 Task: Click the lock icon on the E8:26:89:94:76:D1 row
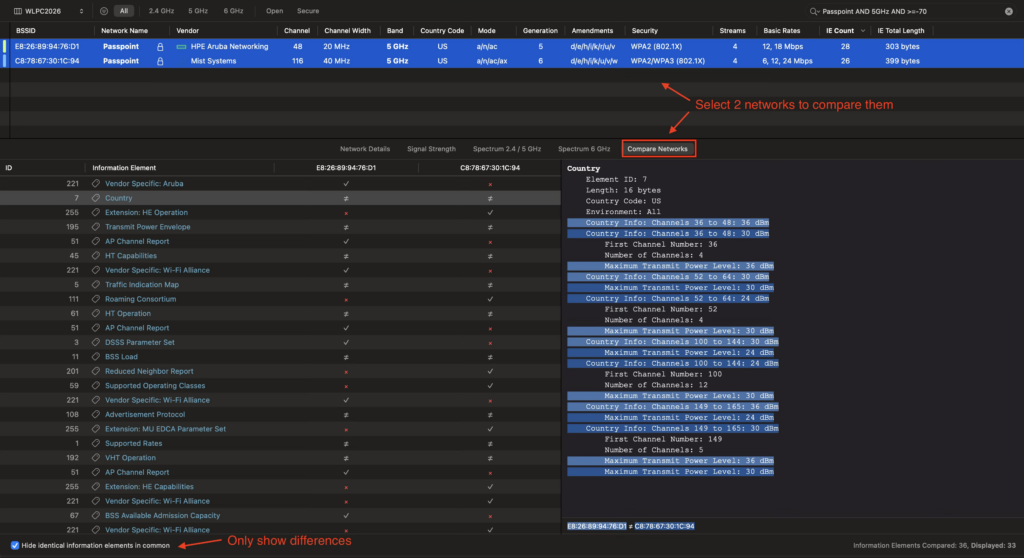point(160,47)
